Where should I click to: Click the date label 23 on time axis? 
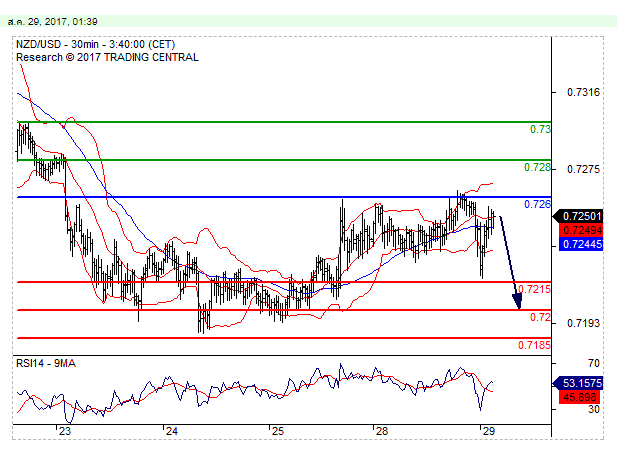(65, 431)
